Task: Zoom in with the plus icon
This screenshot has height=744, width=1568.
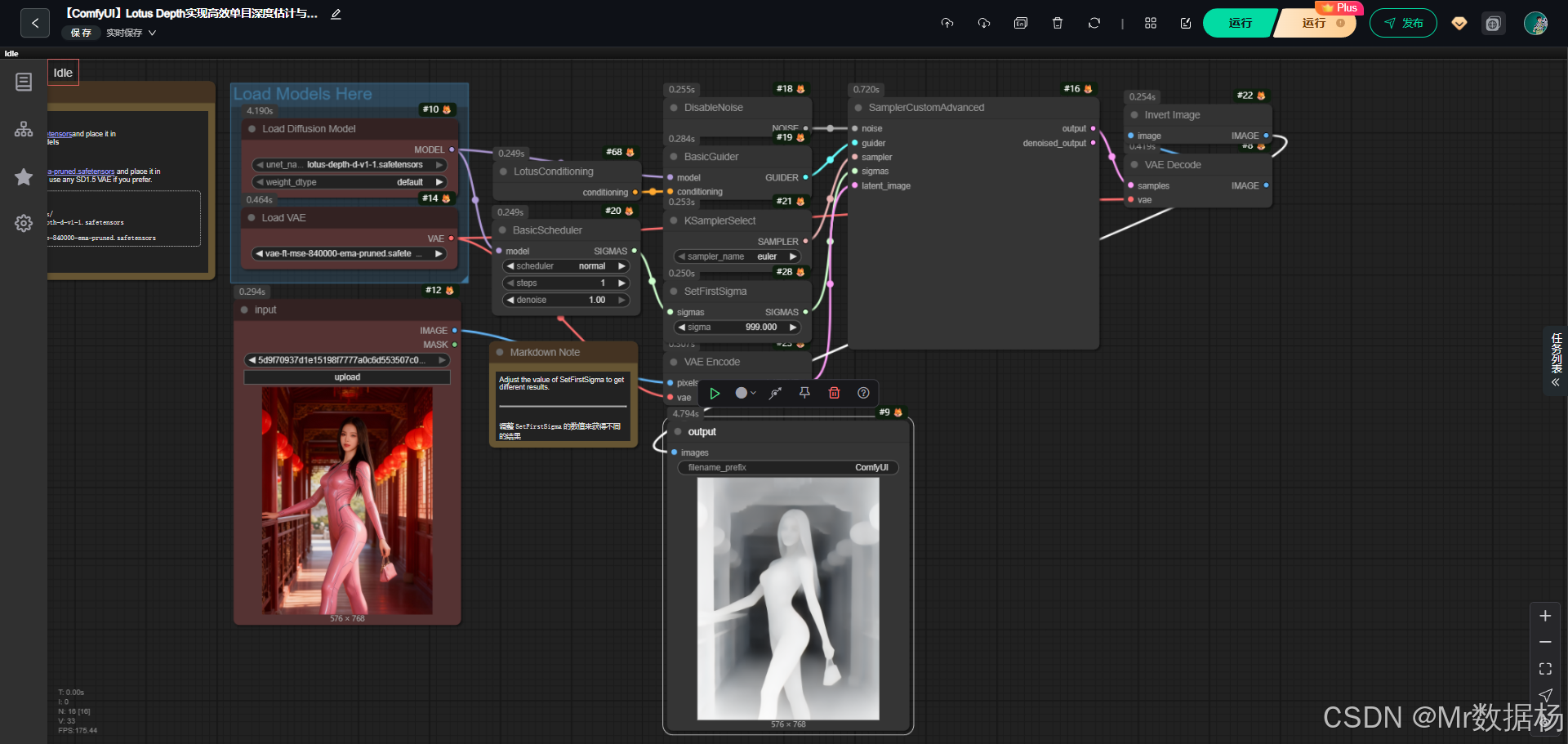Action: (1545, 616)
